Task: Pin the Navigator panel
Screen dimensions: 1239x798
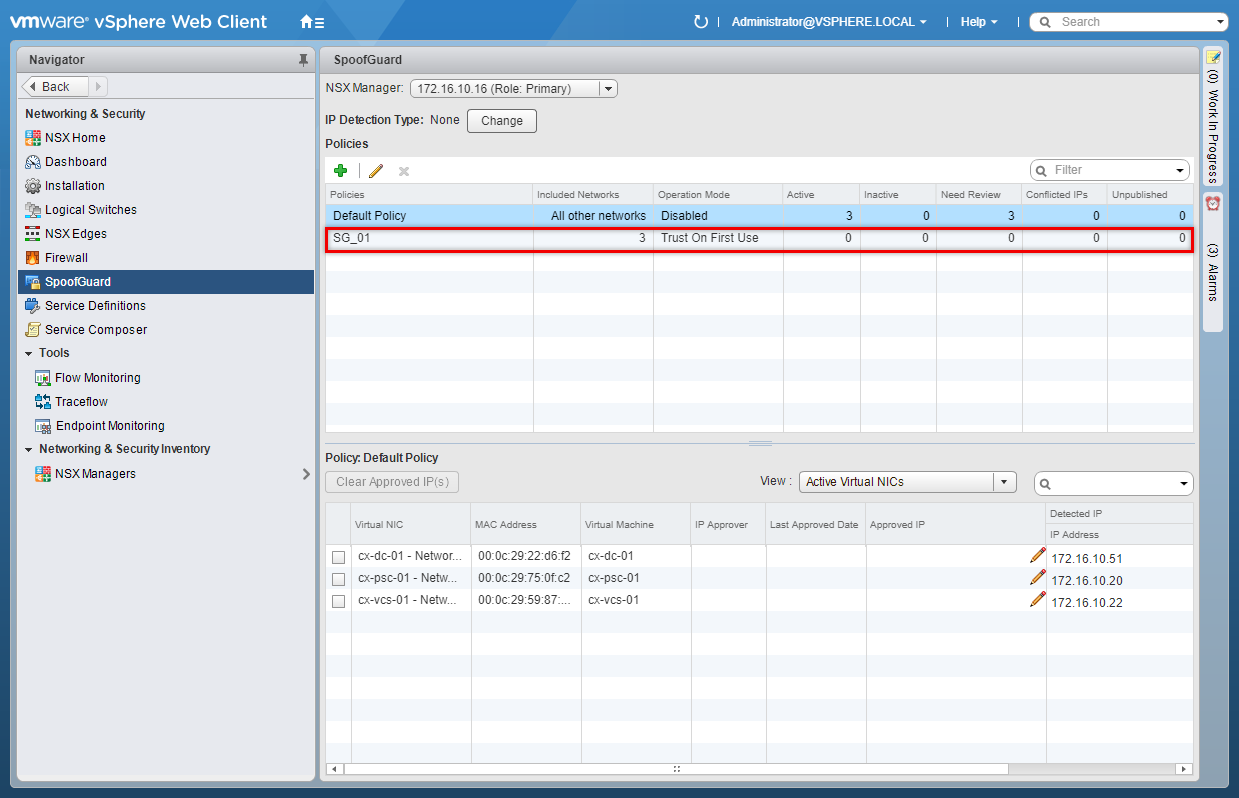Action: [x=303, y=60]
